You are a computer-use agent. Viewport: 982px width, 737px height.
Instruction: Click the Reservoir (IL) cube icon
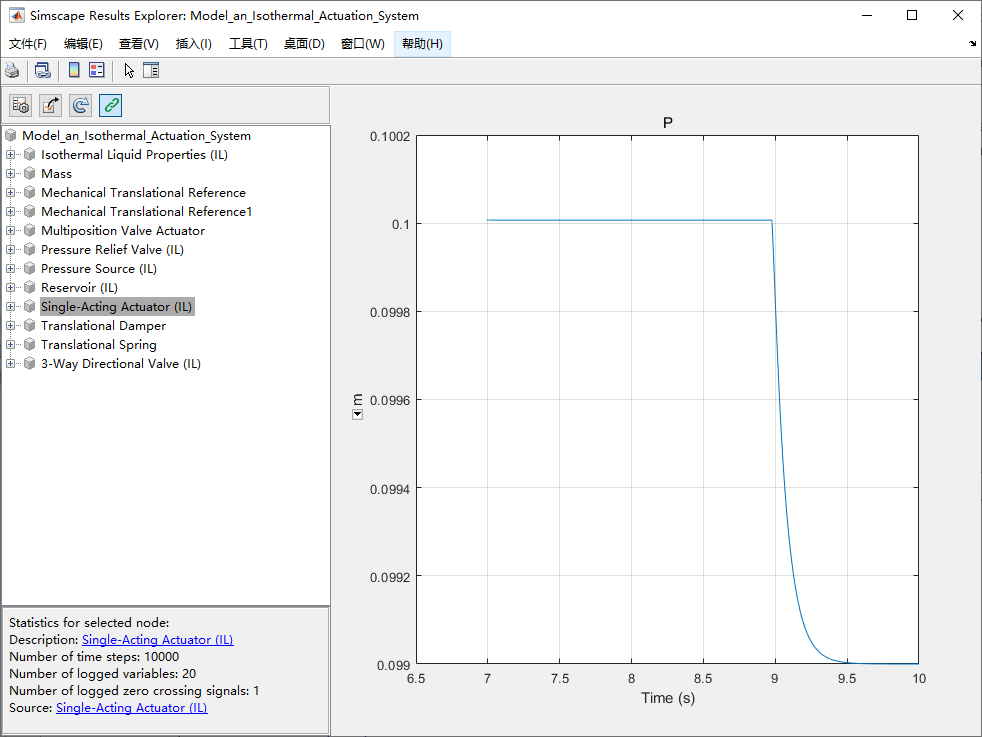tap(29, 287)
